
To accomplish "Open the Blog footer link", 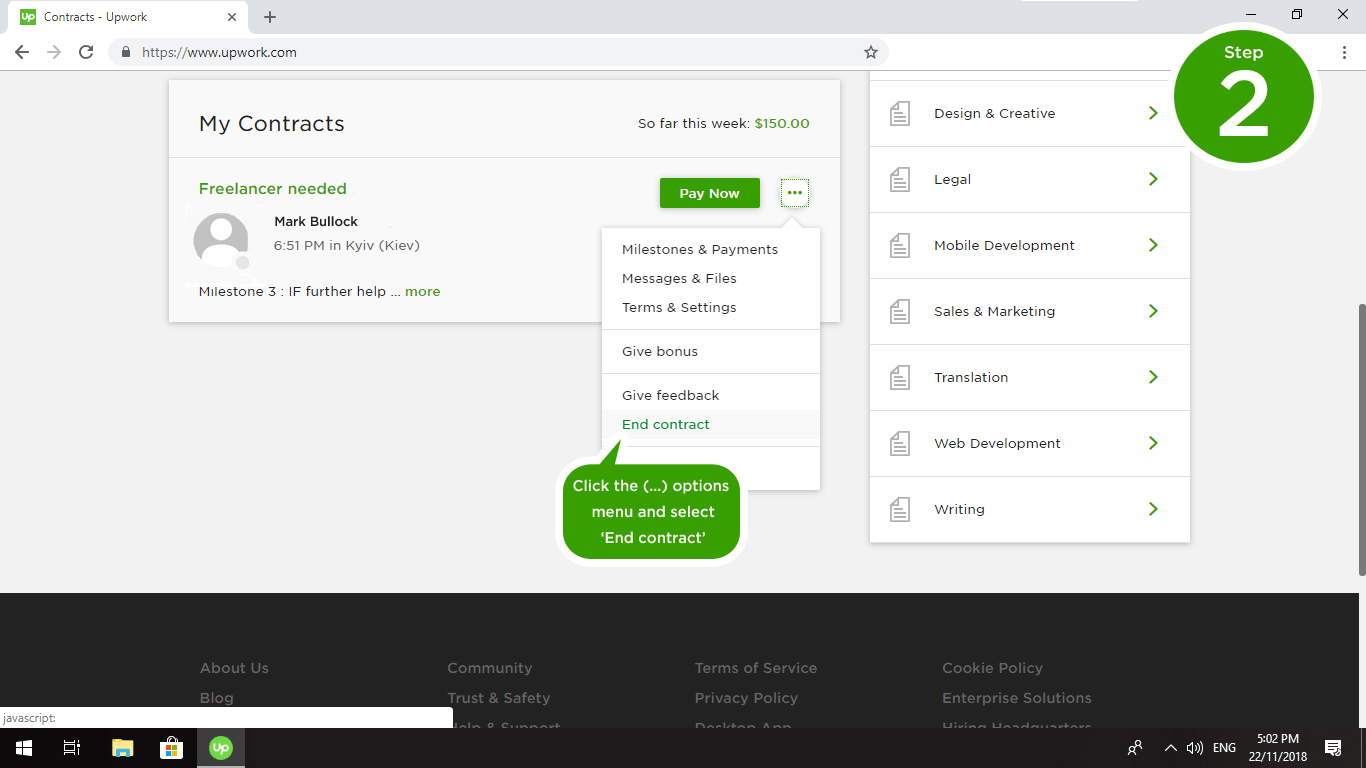I will (x=217, y=698).
